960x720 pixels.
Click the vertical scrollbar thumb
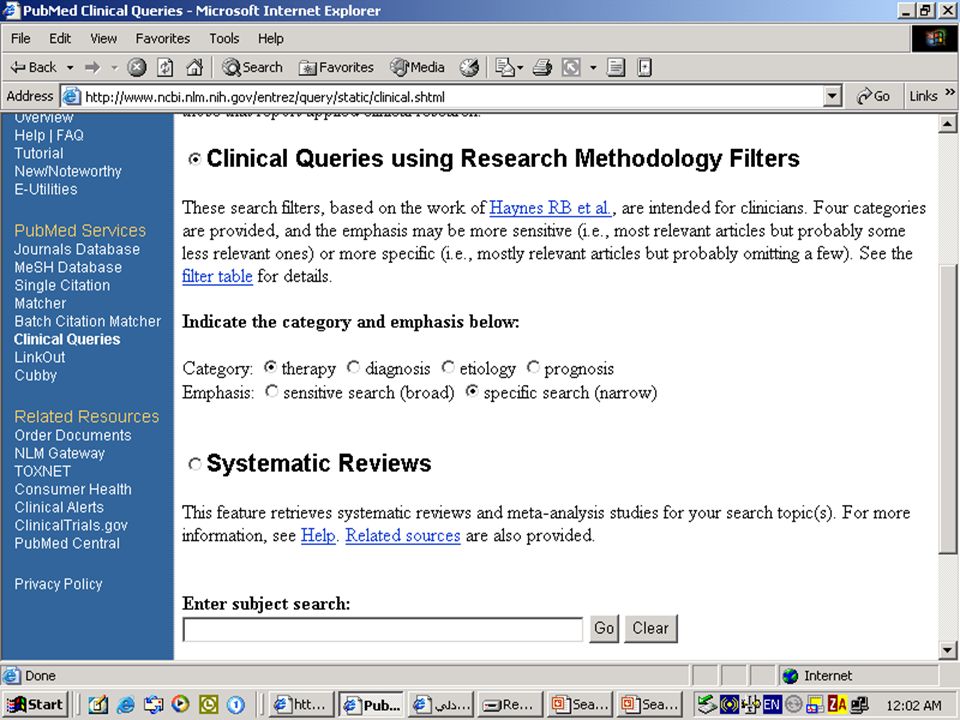pos(947,408)
